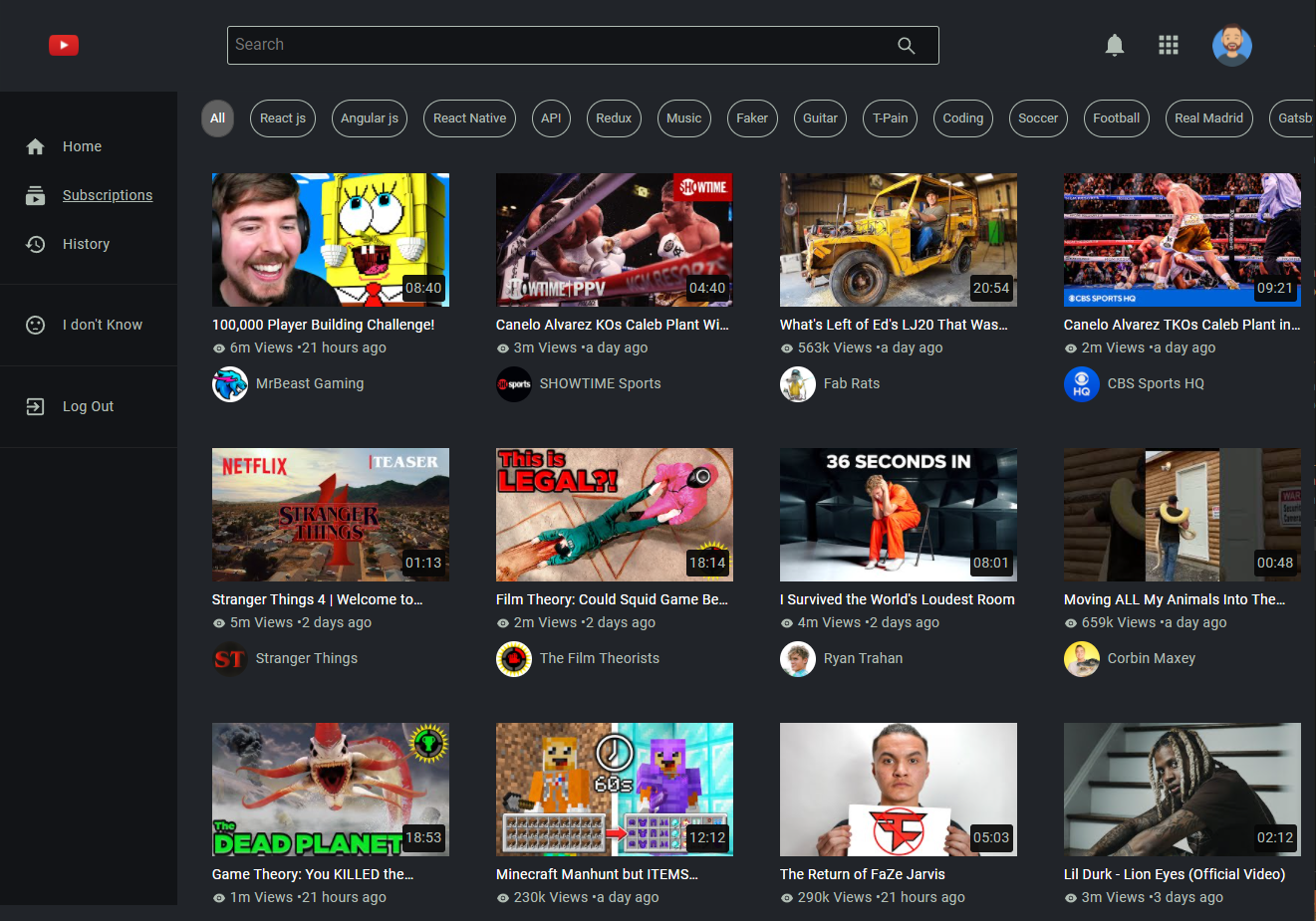Select the All category chip
Screen dimensions: 1316x921
click(217, 117)
